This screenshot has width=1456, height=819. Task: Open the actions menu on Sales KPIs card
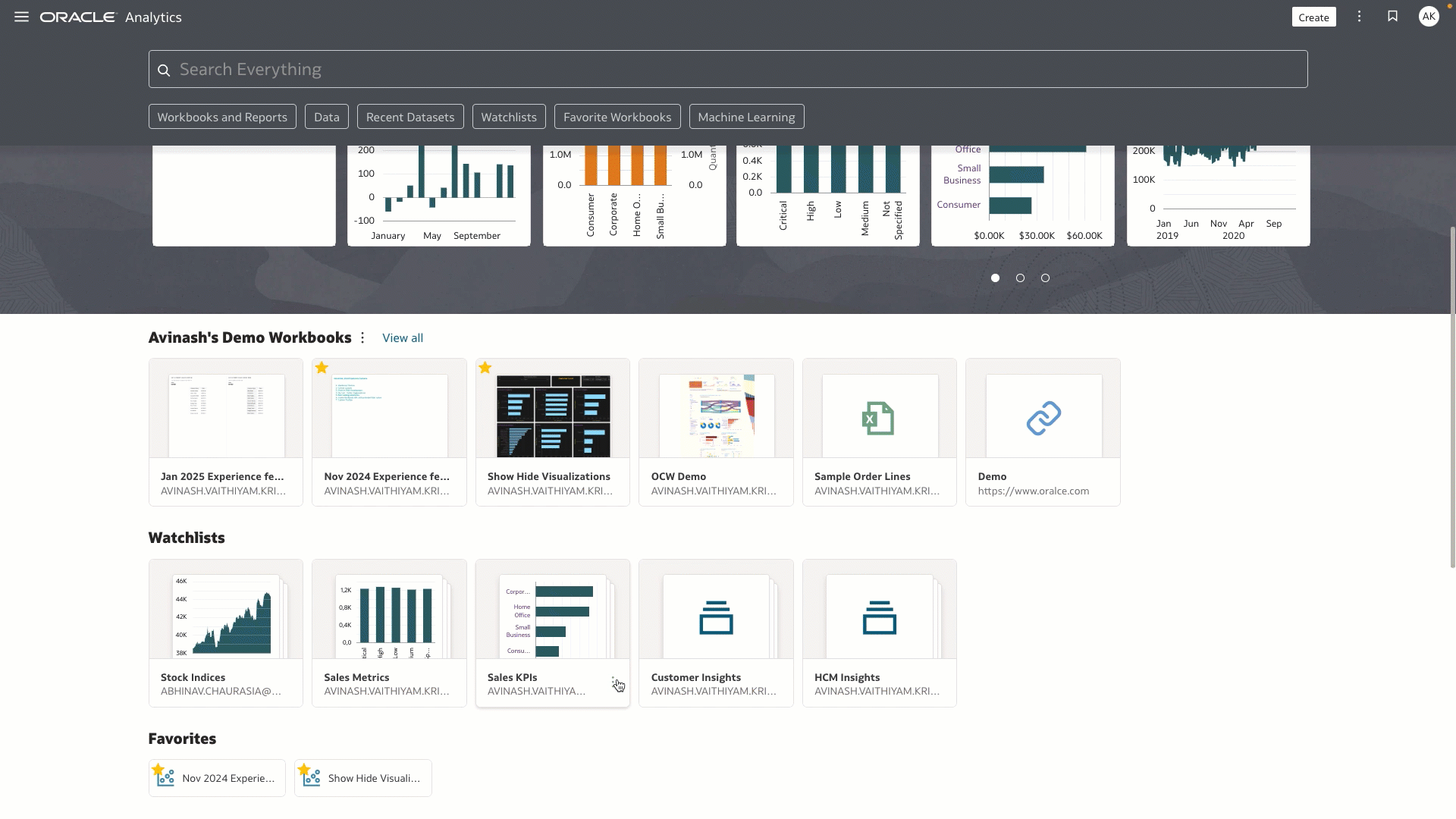(616, 681)
